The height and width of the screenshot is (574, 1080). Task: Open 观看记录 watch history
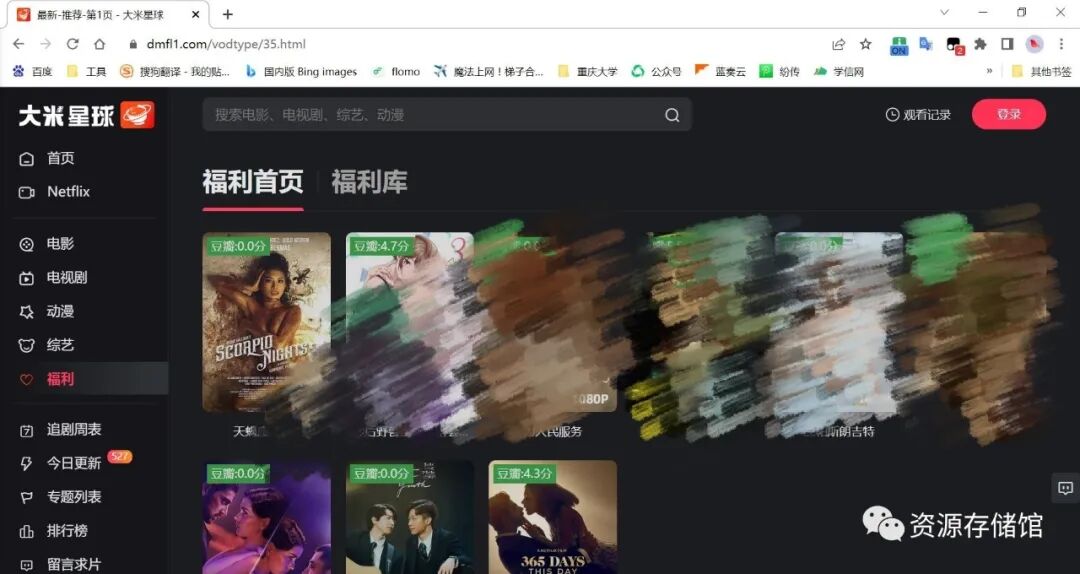click(918, 115)
